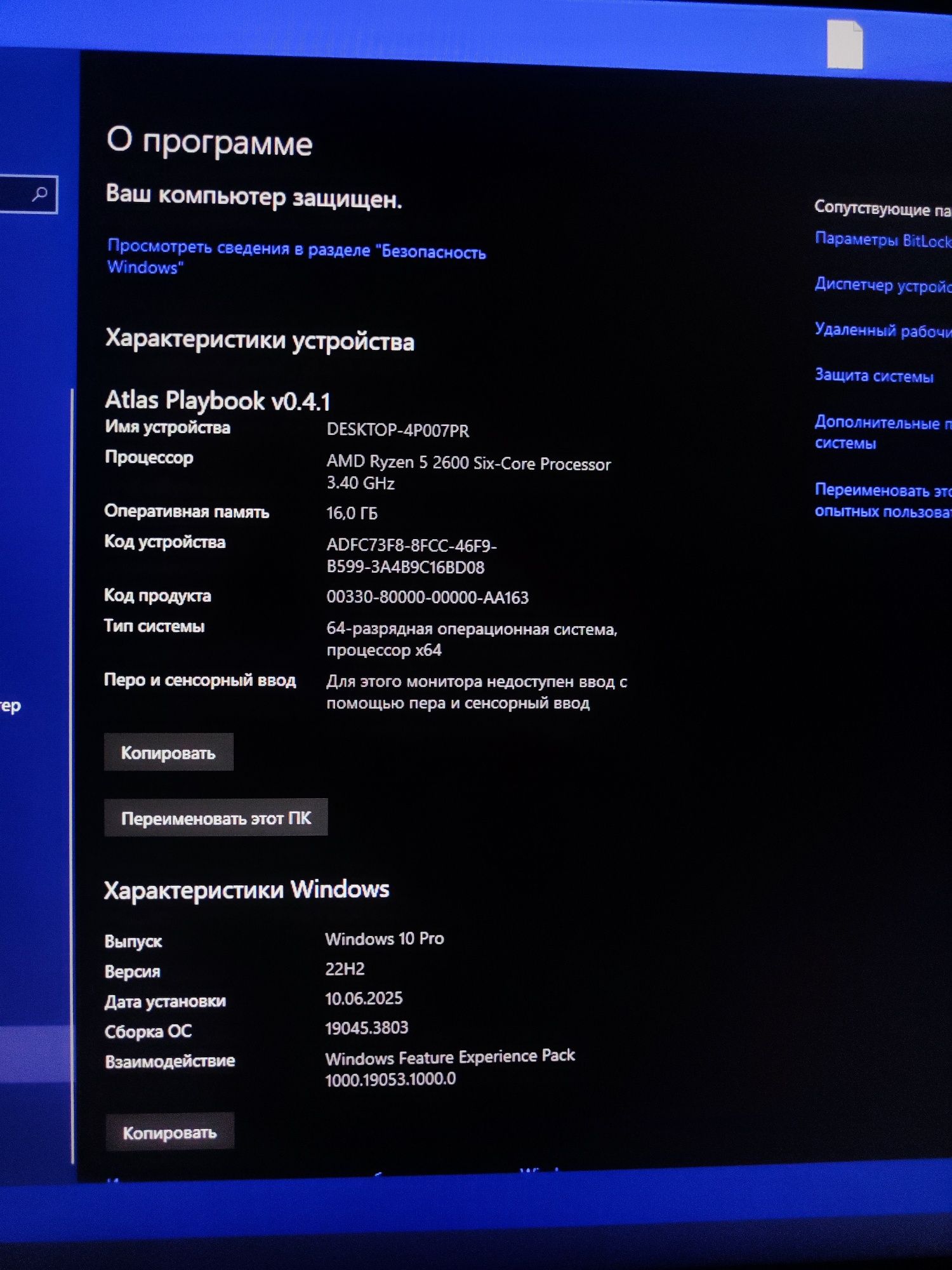This screenshot has height=1270, width=952.
Task: Click the Взаимодействие label
Action: point(170,1061)
